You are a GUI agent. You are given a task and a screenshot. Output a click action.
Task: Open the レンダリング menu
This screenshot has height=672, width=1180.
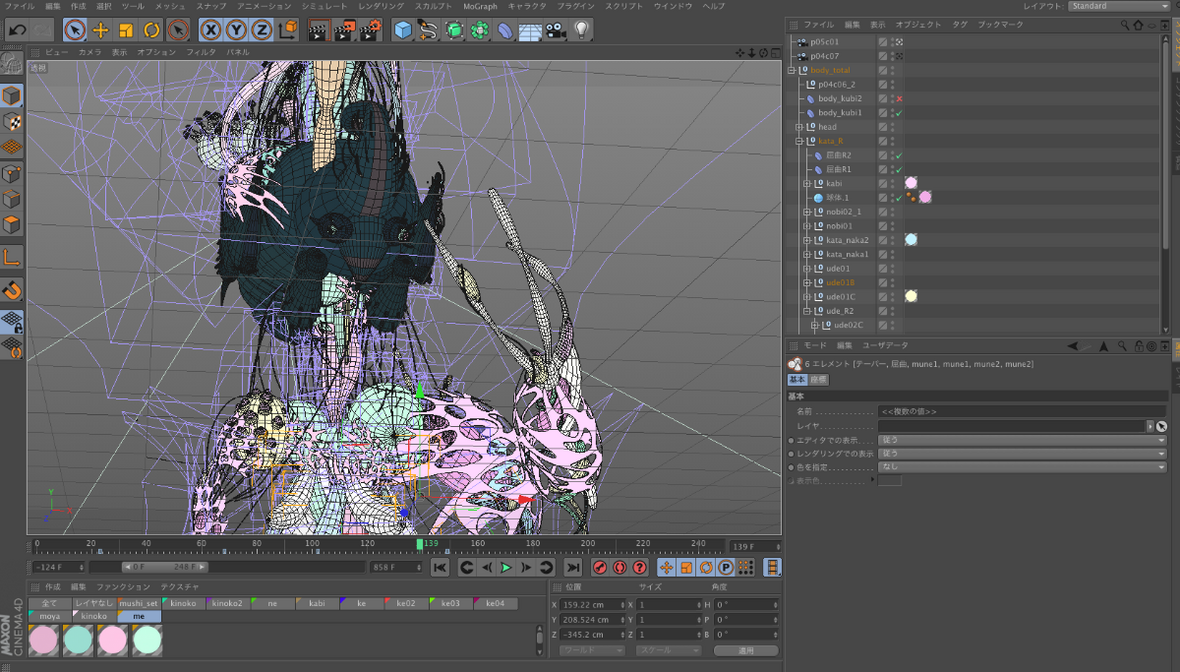click(381, 6)
